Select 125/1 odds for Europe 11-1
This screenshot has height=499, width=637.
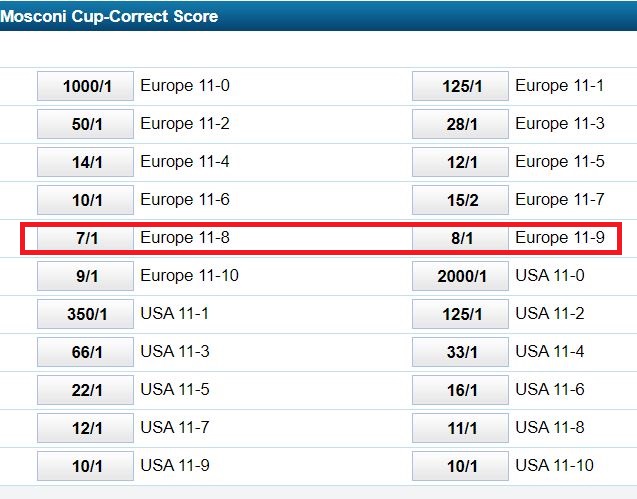pos(461,86)
